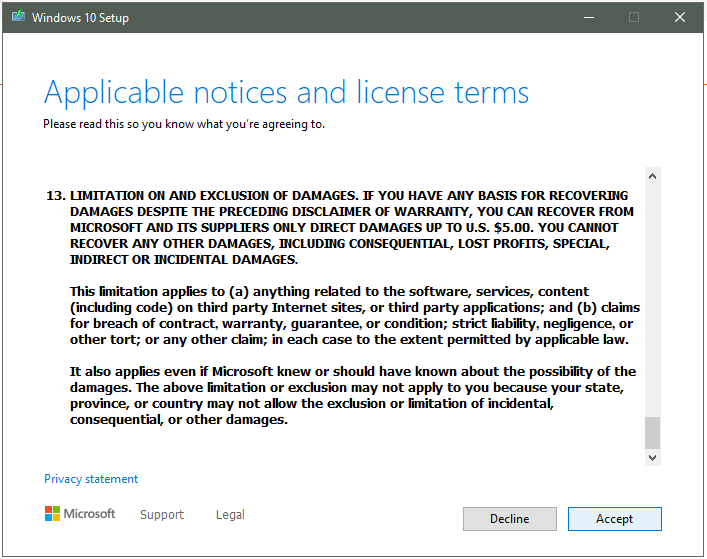
Task: Click the scroll up arrow of license text
Action: click(652, 176)
